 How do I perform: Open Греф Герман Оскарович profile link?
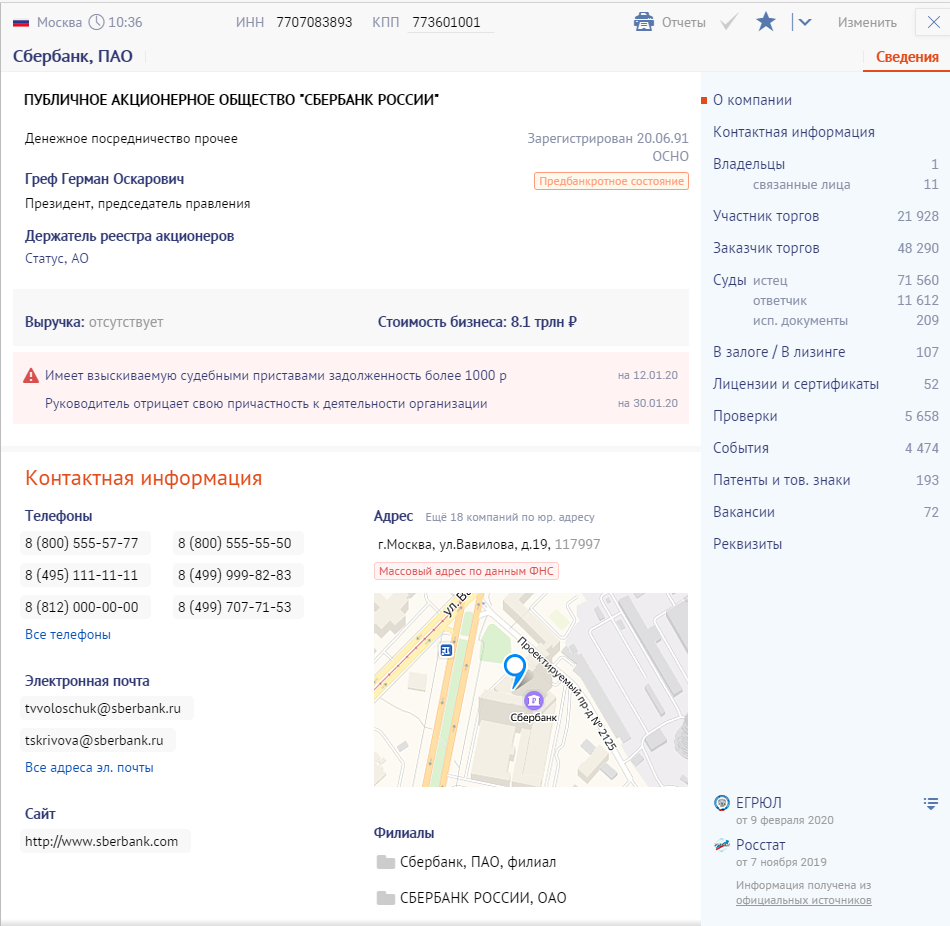tap(104, 179)
